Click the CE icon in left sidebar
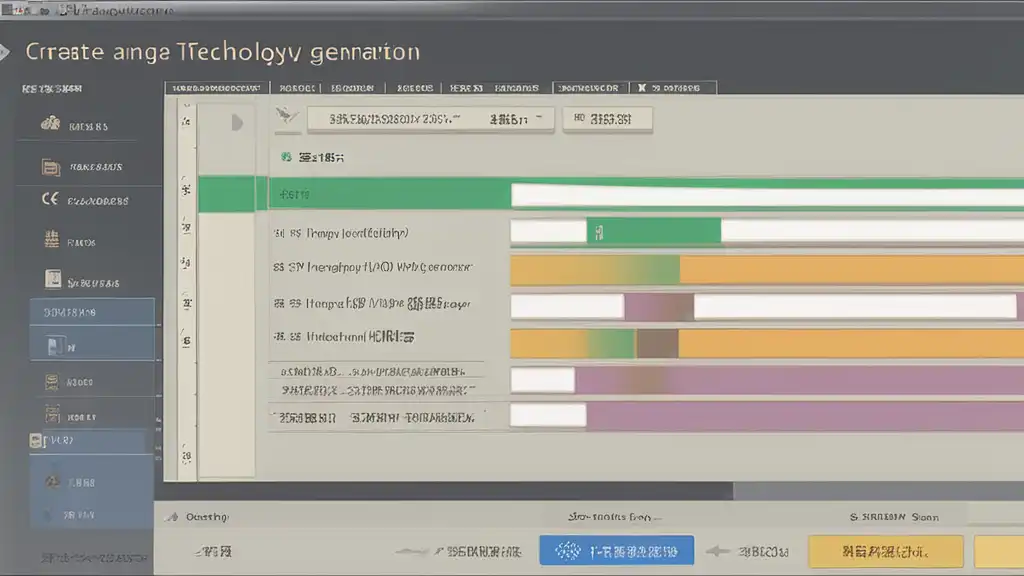Viewport: 1024px width, 576px height. pyautogui.click(x=49, y=199)
